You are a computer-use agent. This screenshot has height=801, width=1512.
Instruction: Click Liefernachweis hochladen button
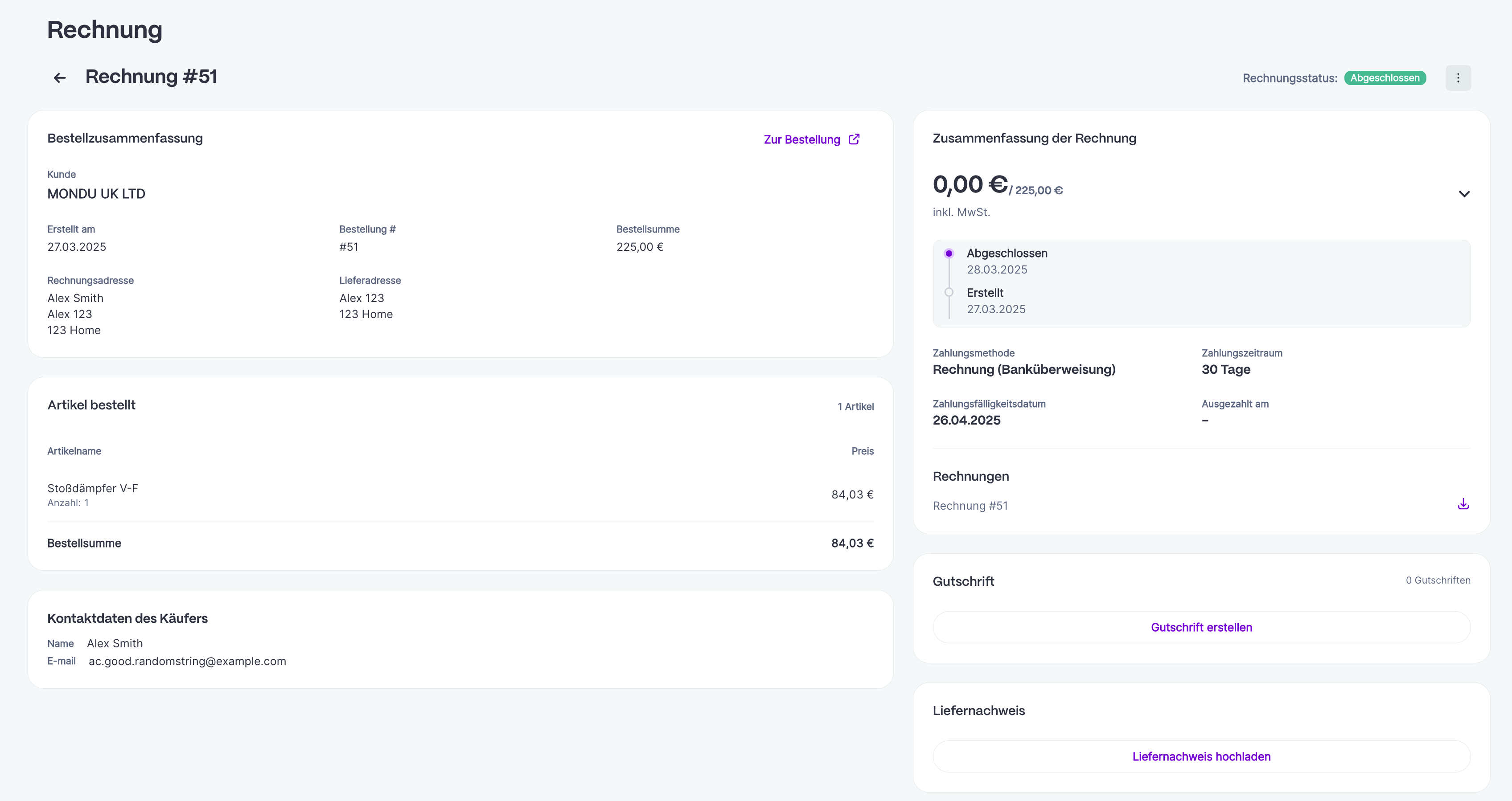1201,756
